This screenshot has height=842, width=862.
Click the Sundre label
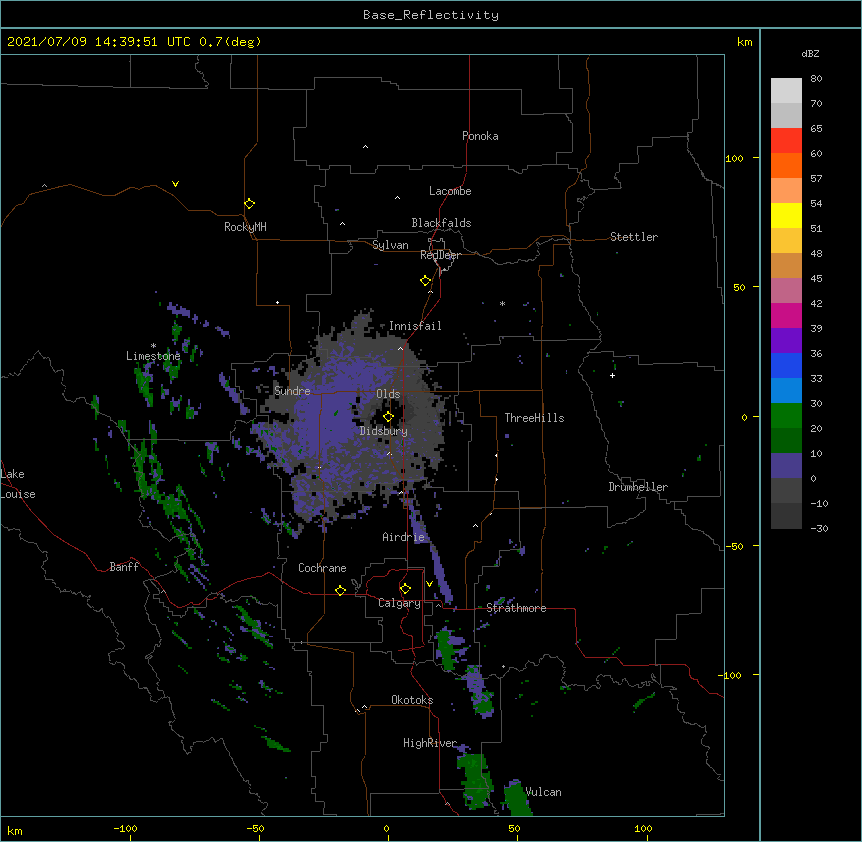coord(292,391)
